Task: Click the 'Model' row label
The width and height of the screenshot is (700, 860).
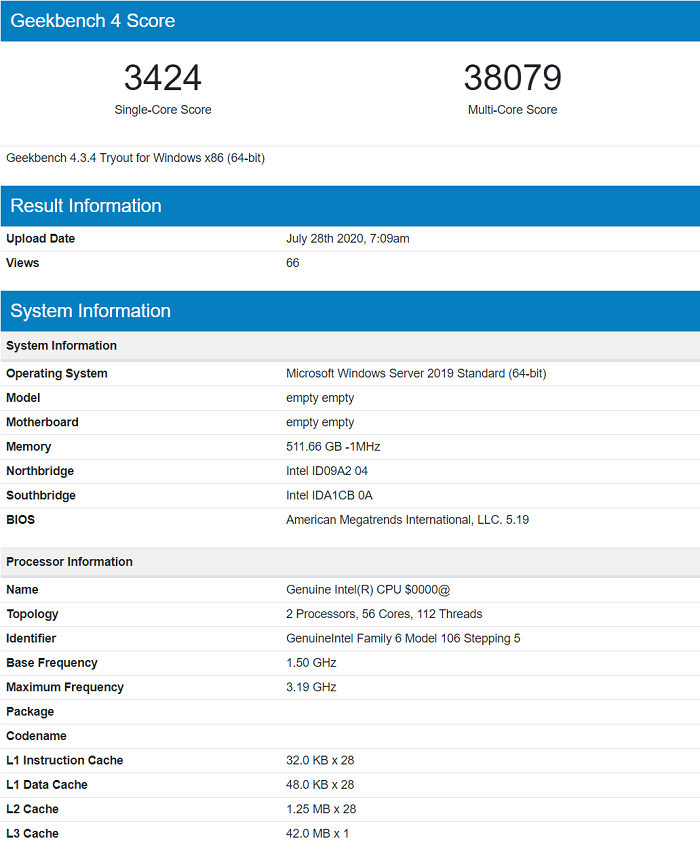Action: pos(23,398)
